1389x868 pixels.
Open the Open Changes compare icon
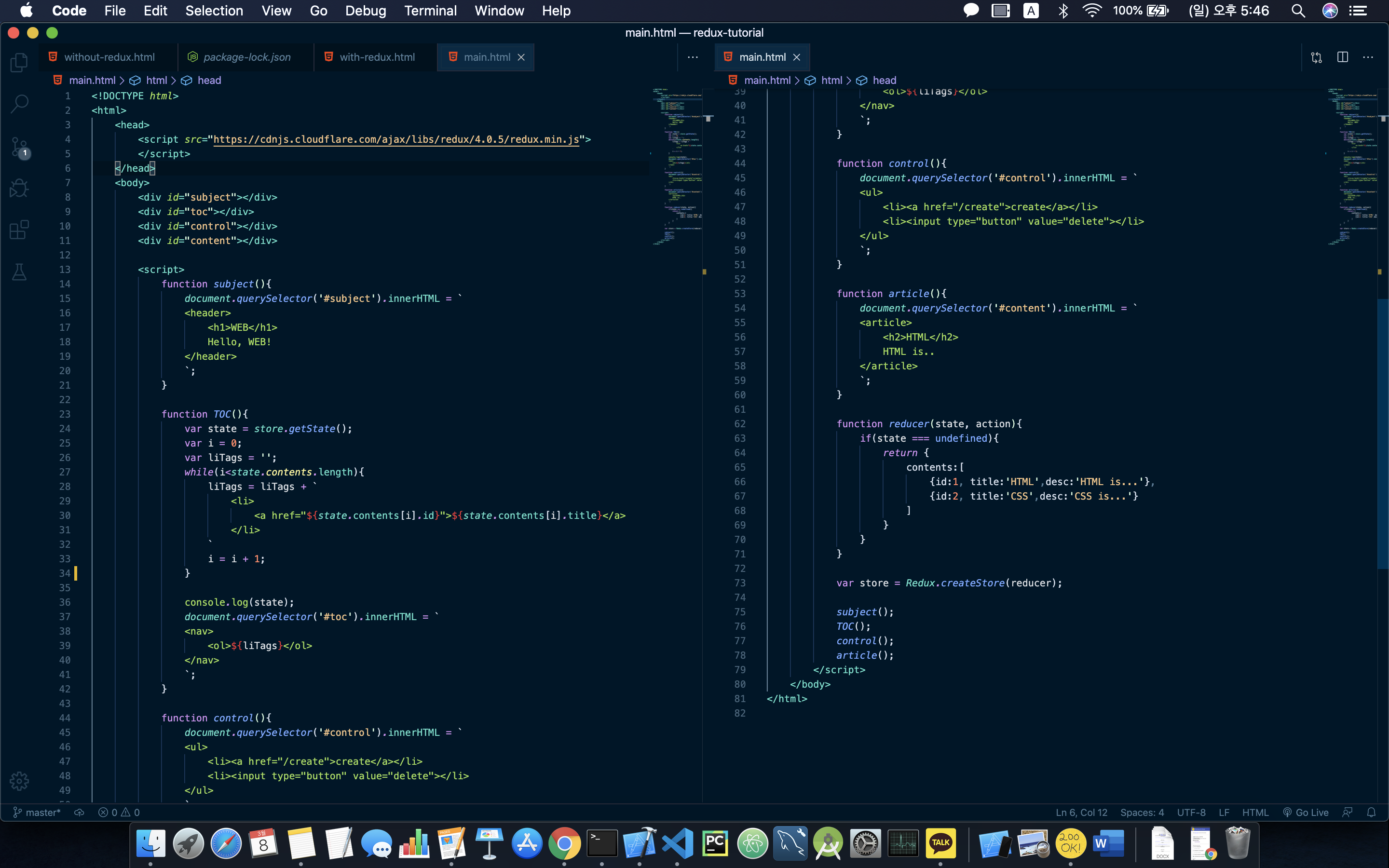tap(1316, 57)
